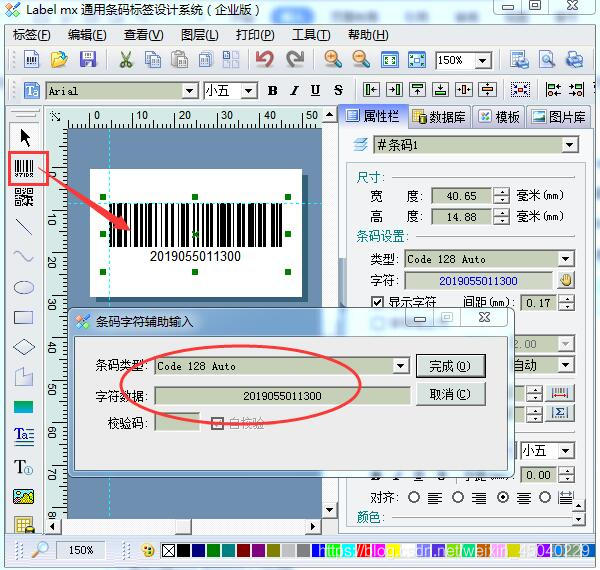Toggle underline text formatting
The image size is (600, 570).
pos(315,91)
